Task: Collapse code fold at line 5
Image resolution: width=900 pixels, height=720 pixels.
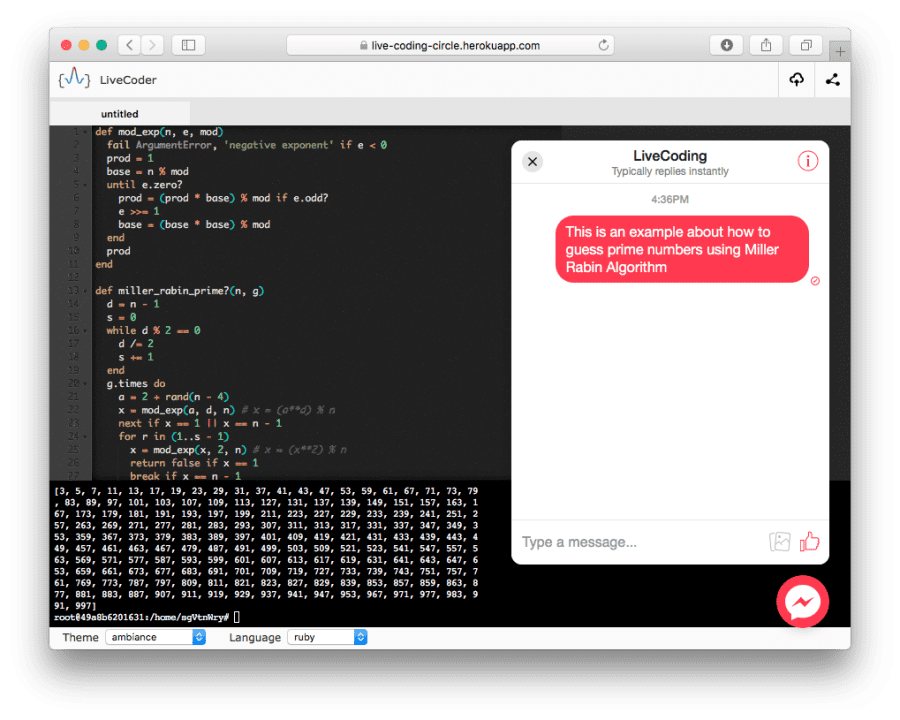Action: click(86, 185)
